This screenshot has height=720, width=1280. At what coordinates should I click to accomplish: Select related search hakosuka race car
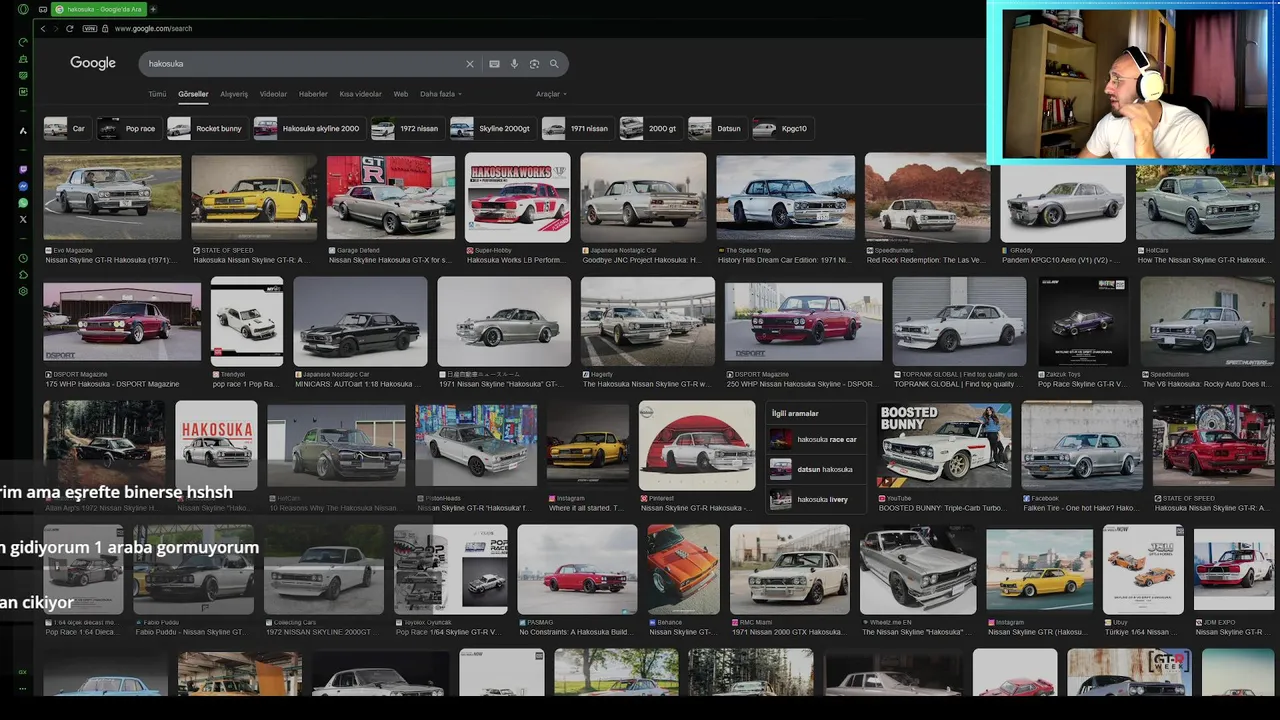tap(815, 439)
